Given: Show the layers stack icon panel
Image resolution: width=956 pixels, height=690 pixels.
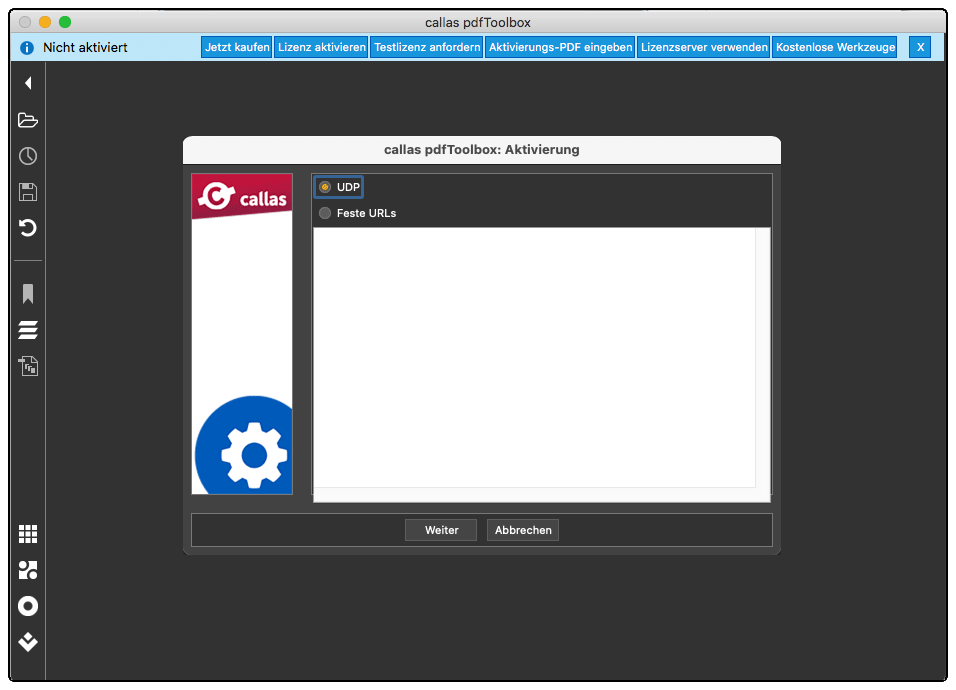Looking at the screenshot, I should coord(28,330).
